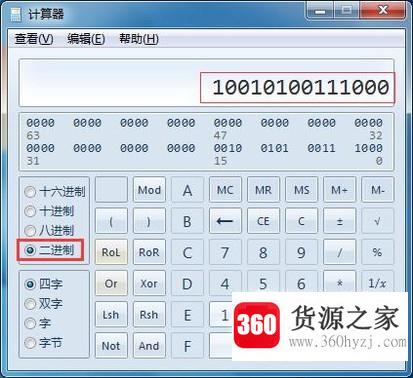Click the Not logic button
Screen dimensions: 413x378
(x=111, y=346)
